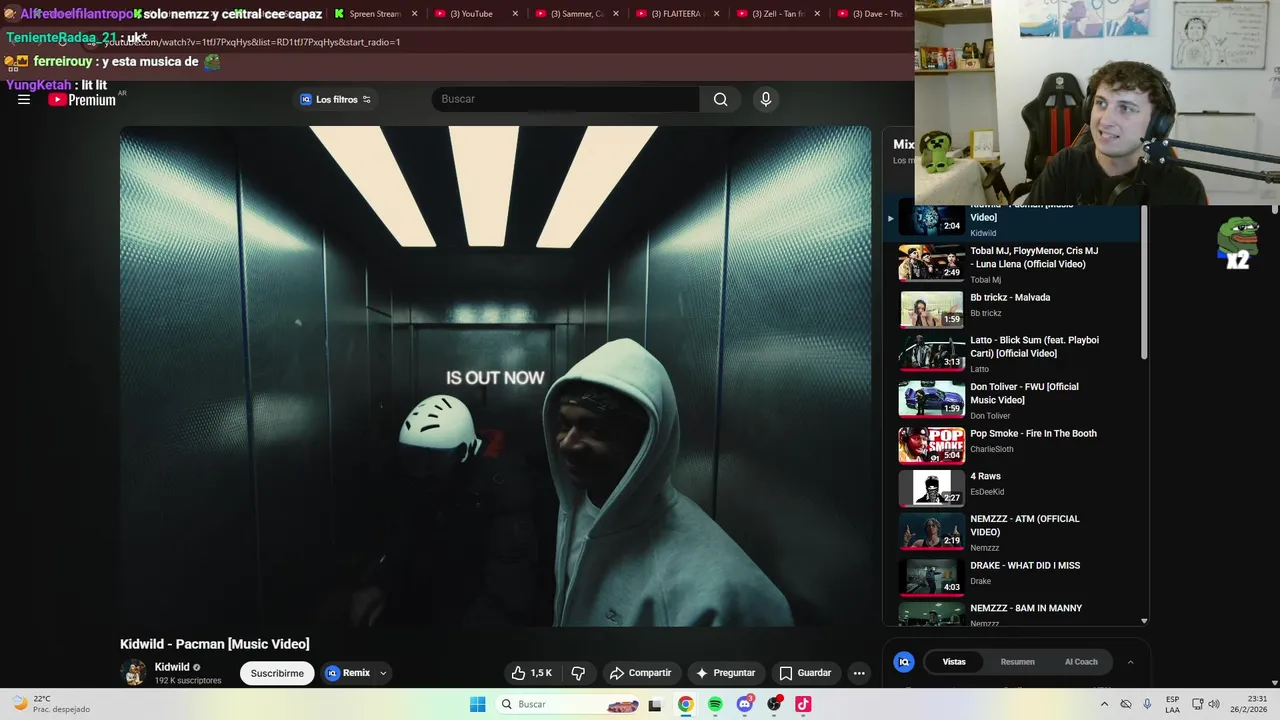Subscribe with the Suscribirme button
This screenshot has height=720, width=1280.
tap(277, 673)
